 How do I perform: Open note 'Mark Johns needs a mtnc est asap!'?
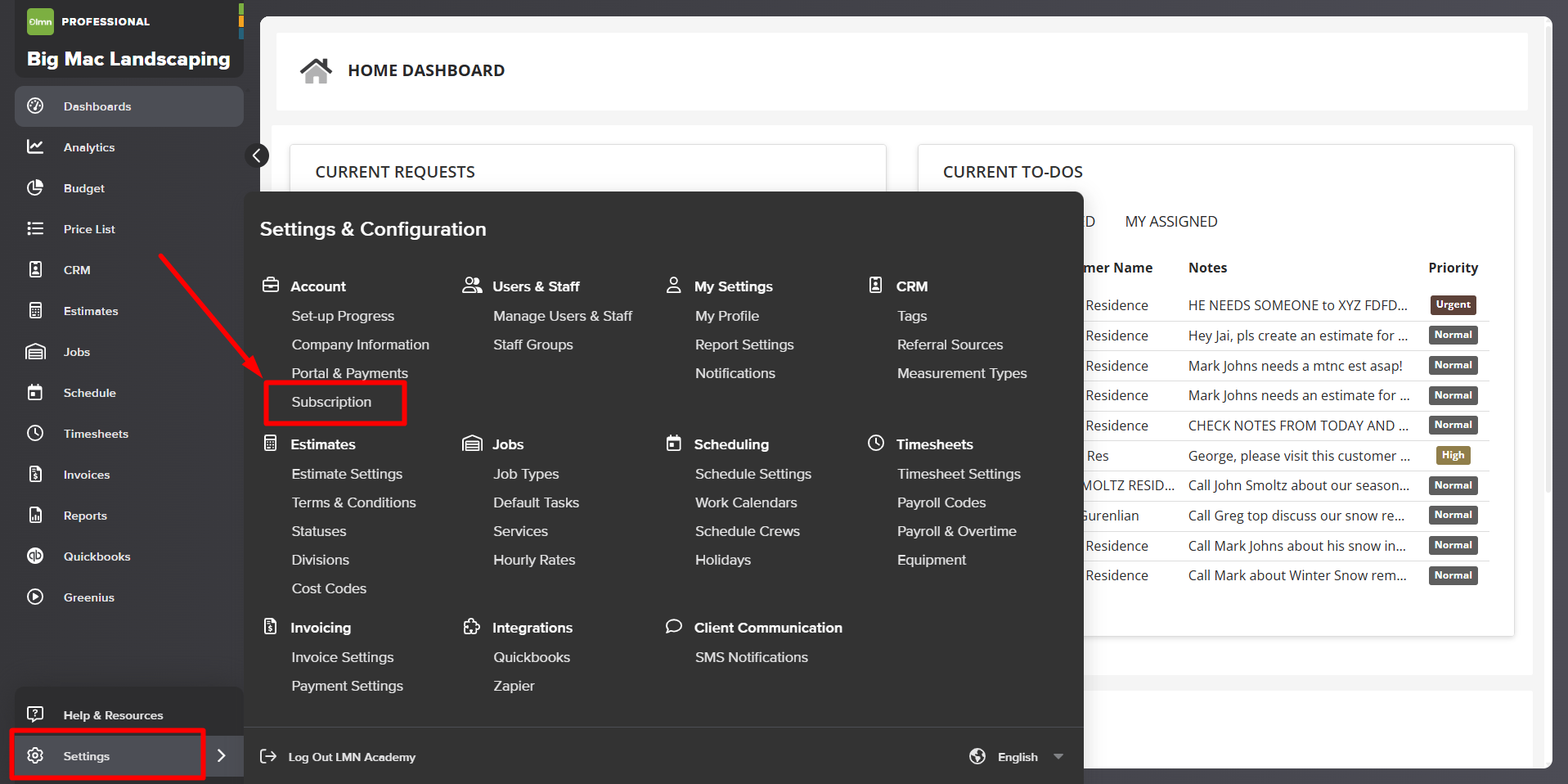(1295, 366)
